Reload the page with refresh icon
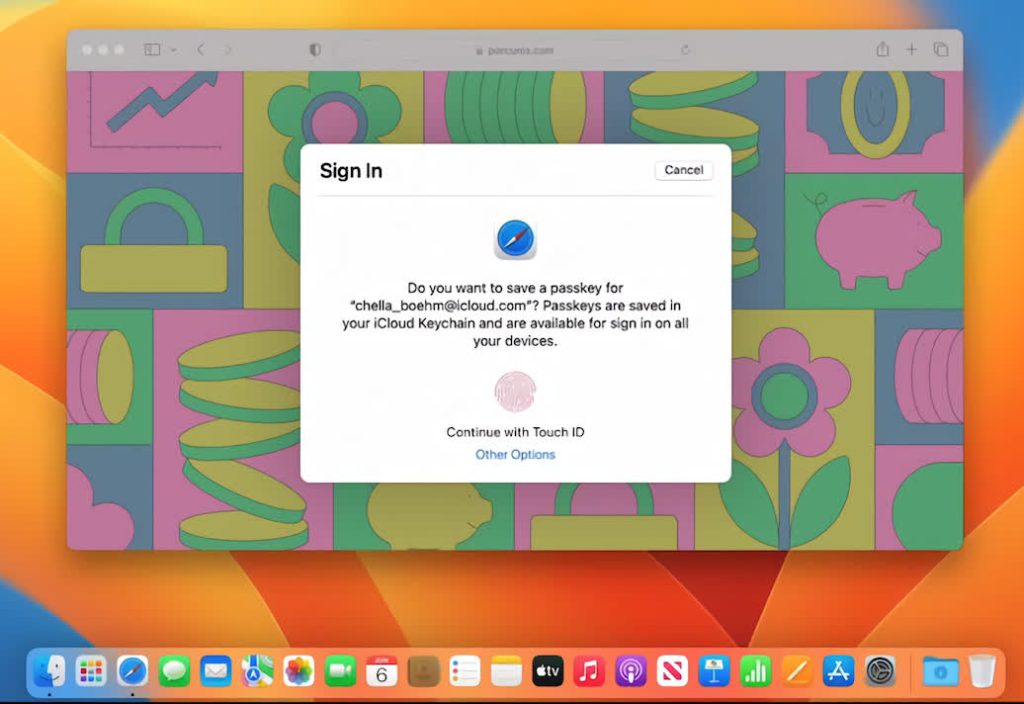The height and width of the screenshot is (704, 1024). [685, 49]
